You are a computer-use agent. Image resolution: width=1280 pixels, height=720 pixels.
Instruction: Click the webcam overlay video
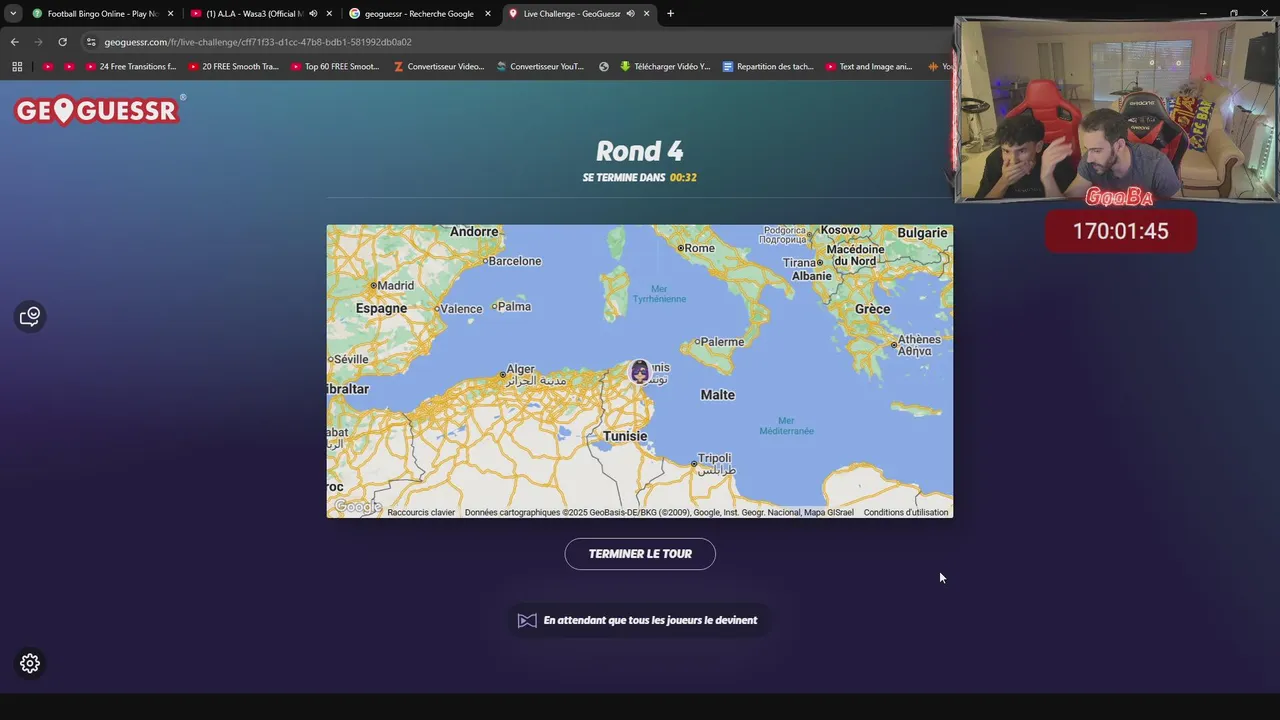pyautogui.click(x=1116, y=110)
